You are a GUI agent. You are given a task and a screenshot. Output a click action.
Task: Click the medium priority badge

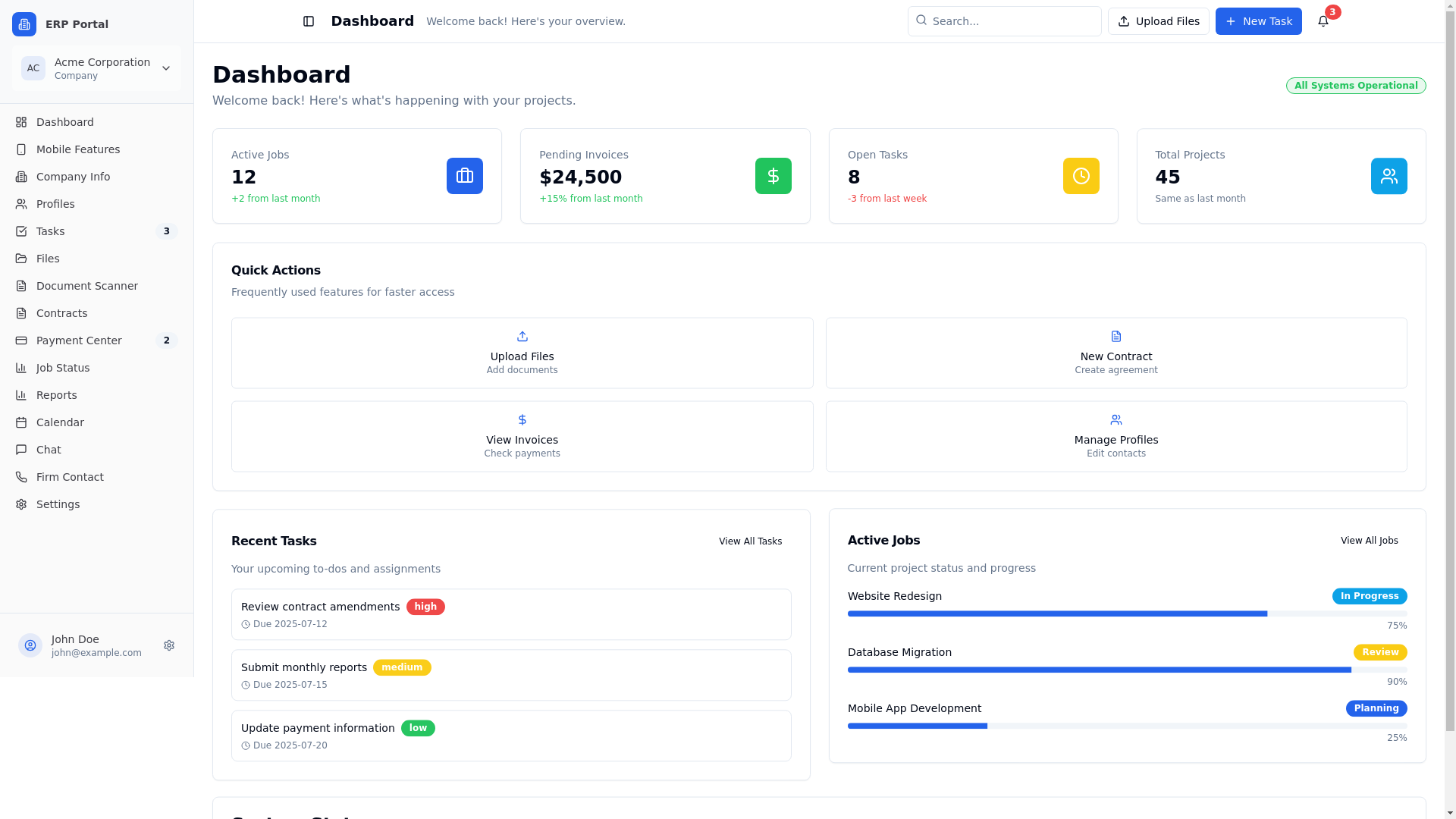click(402, 667)
